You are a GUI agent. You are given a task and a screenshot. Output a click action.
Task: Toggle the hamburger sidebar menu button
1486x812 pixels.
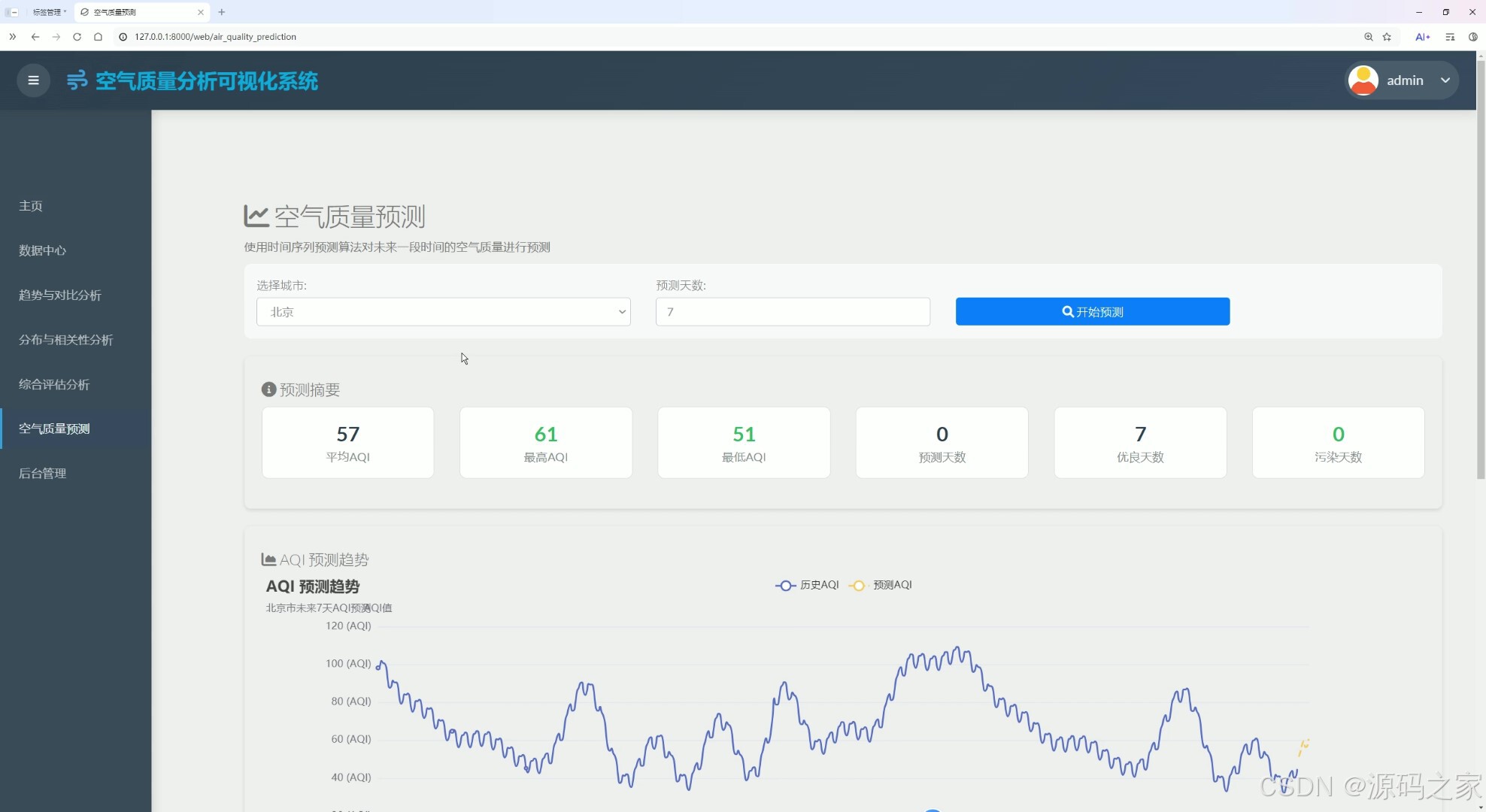33,80
